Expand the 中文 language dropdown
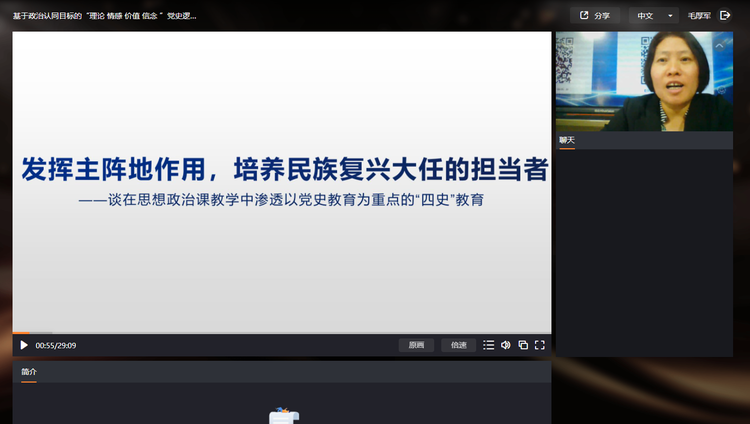The image size is (750, 424). 655,16
